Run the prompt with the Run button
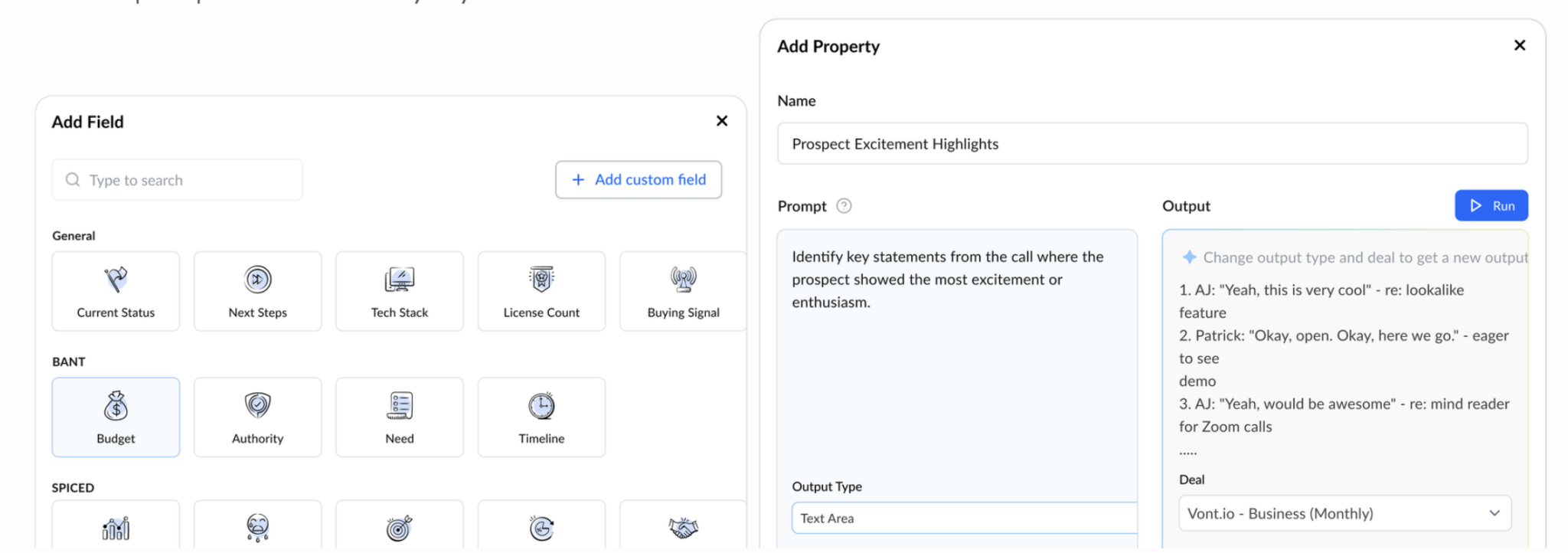This screenshot has height=553, width=1568. point(1491,205)
